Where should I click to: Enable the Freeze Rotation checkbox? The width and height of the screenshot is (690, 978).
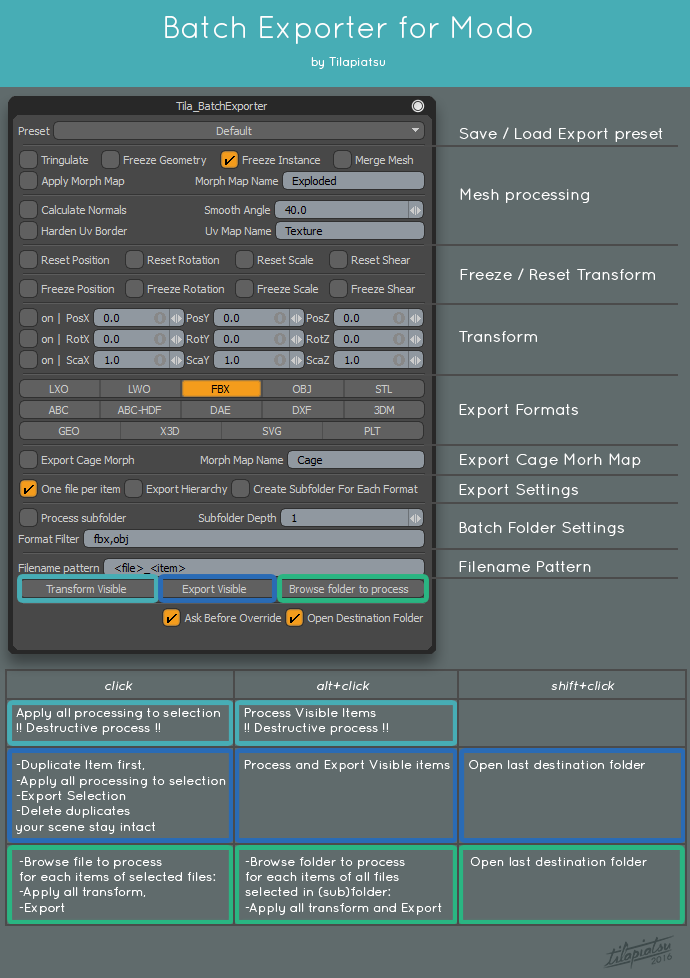tap(134, 289)
